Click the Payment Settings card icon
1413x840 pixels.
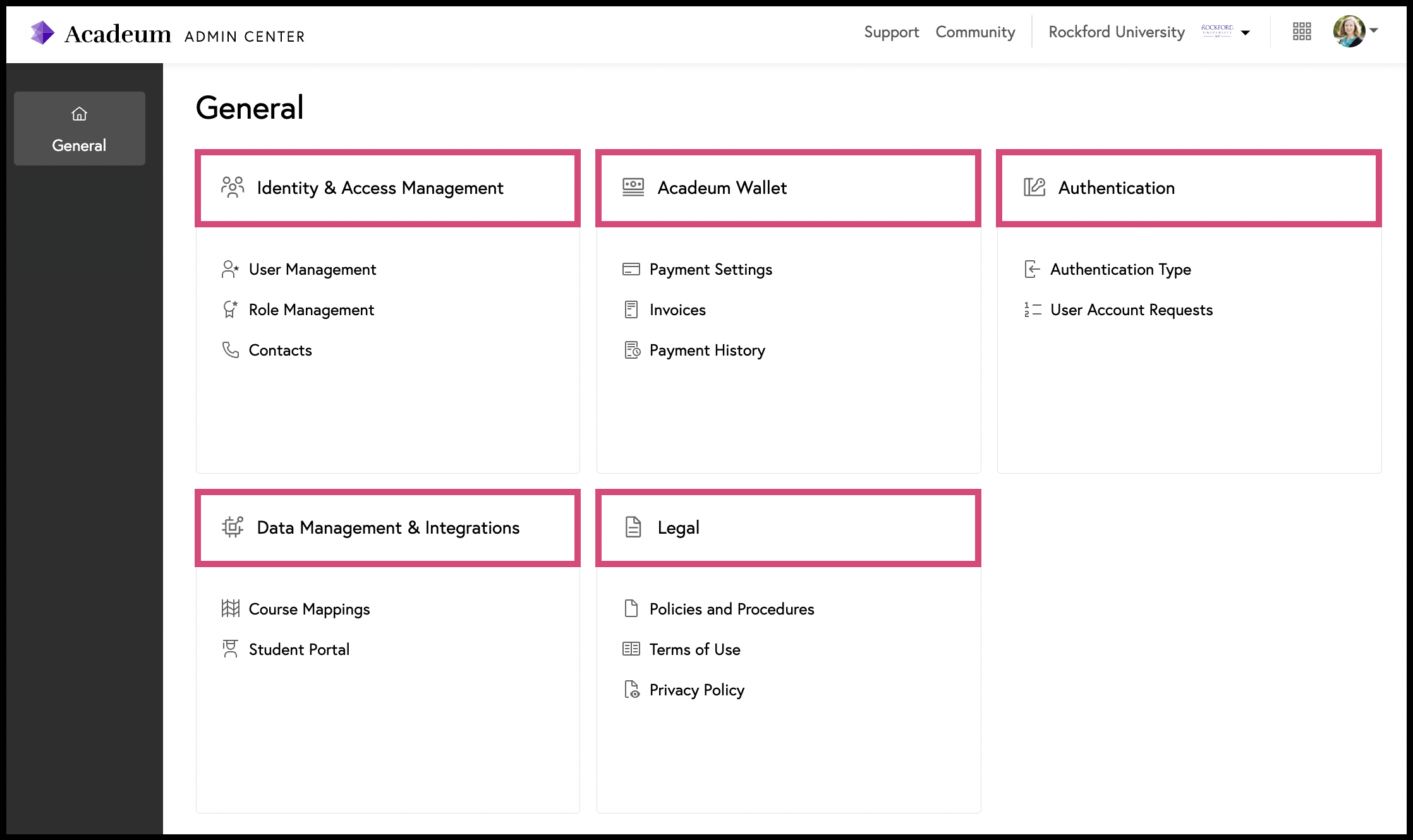click(x=631, y=270)
